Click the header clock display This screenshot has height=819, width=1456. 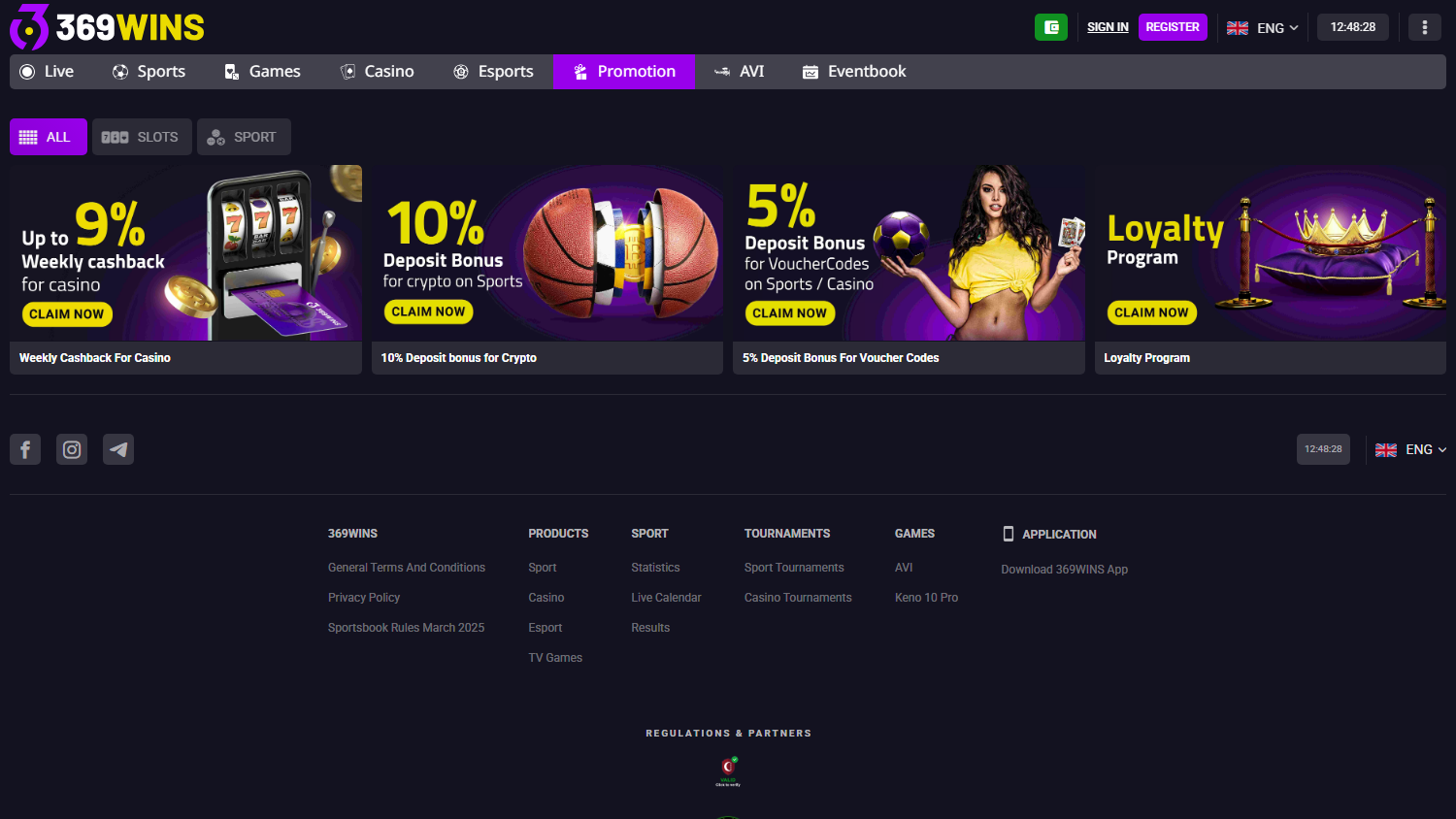[1353, 27]
